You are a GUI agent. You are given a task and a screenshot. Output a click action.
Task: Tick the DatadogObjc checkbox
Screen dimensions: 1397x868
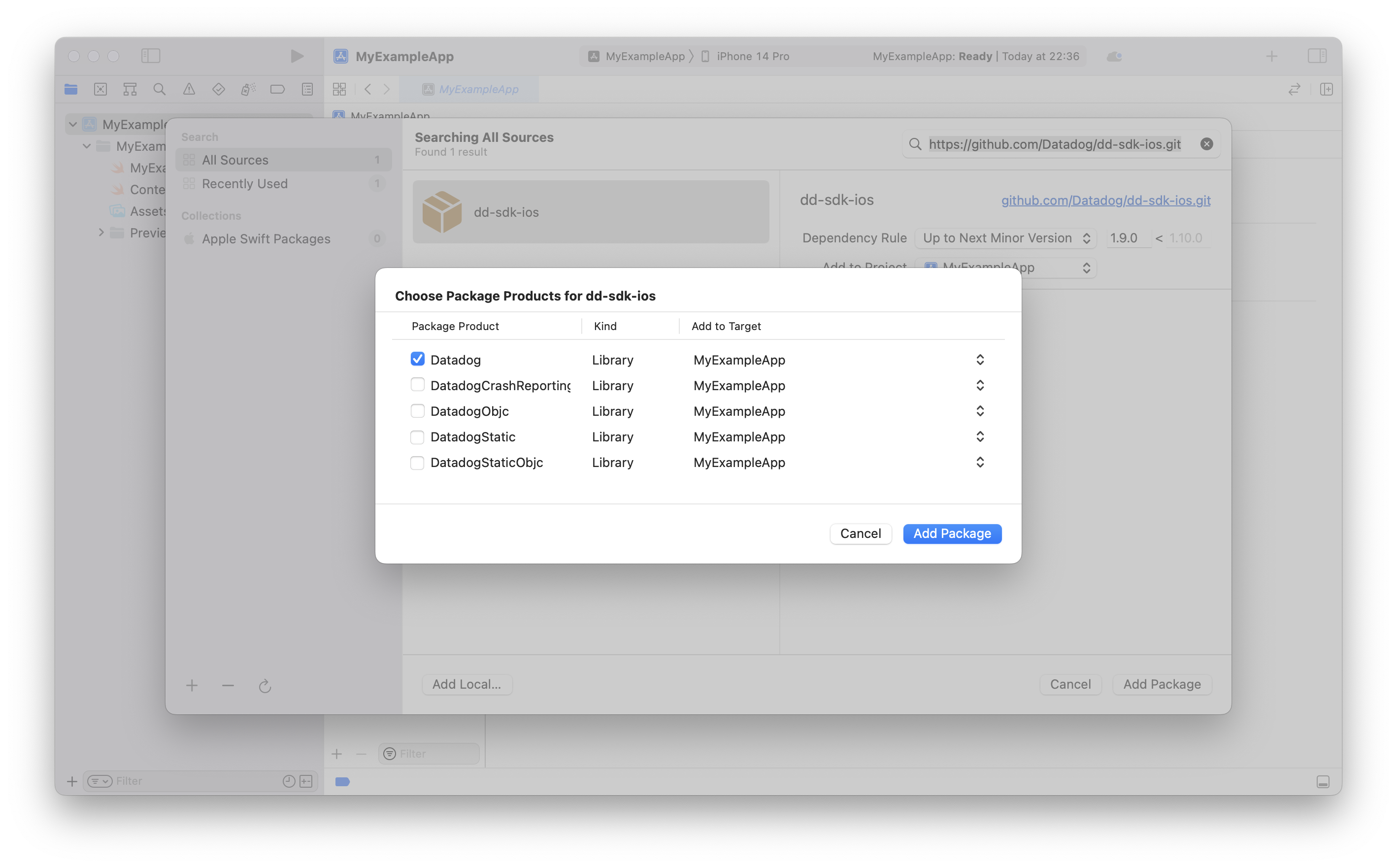point(417,411)
